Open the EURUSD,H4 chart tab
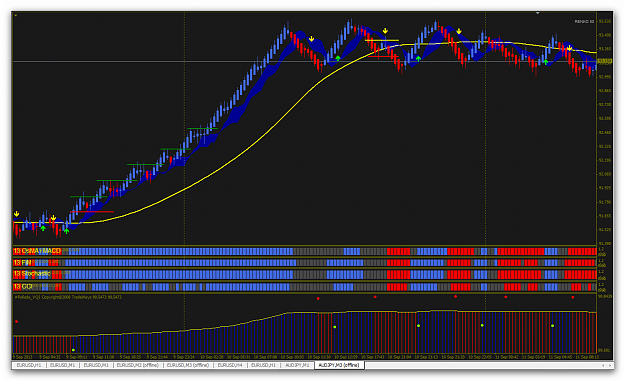Image resolution: width=625 pixels, height=381 pixels. [230, 365]
